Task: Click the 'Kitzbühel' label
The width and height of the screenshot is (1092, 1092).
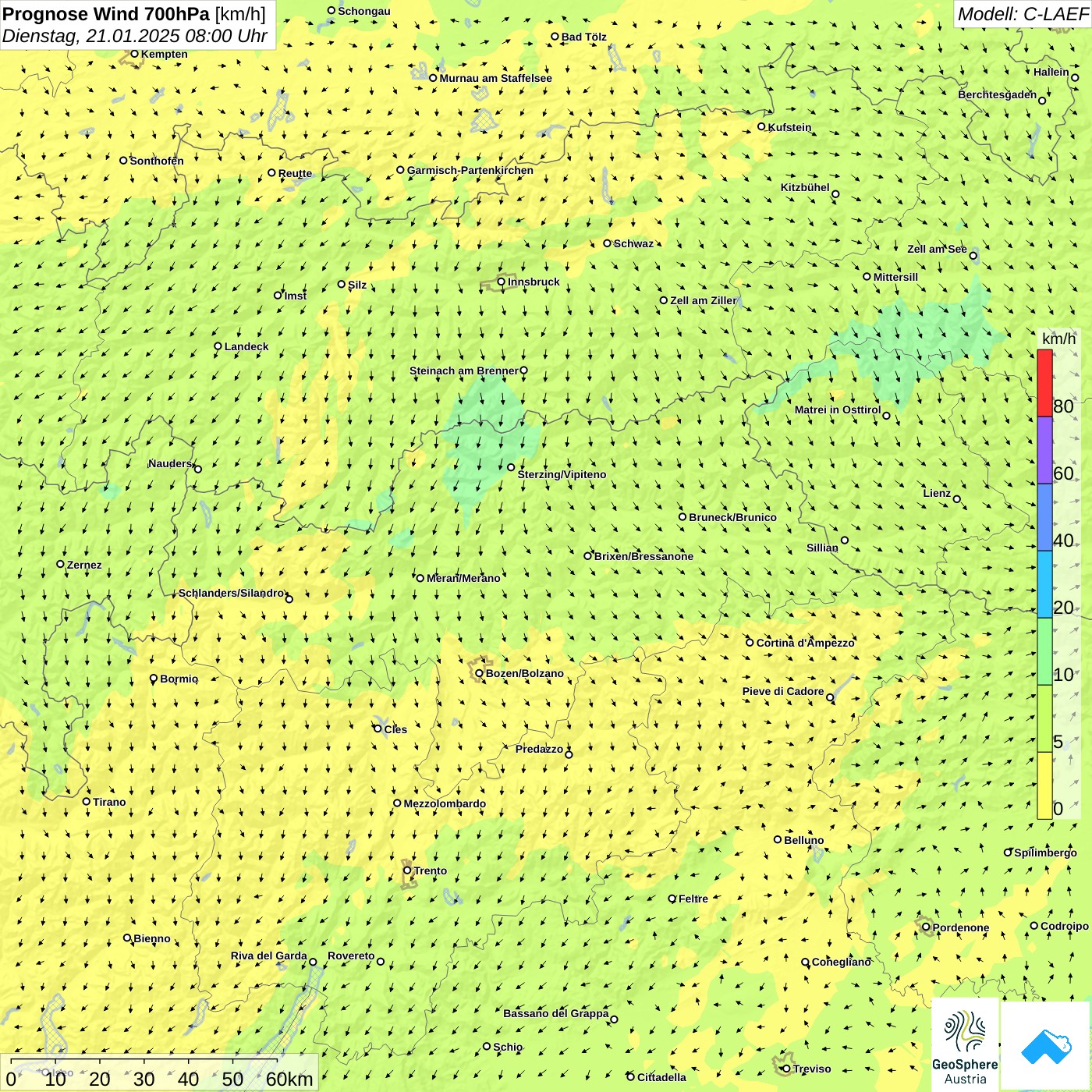Action: coord(805,187)
